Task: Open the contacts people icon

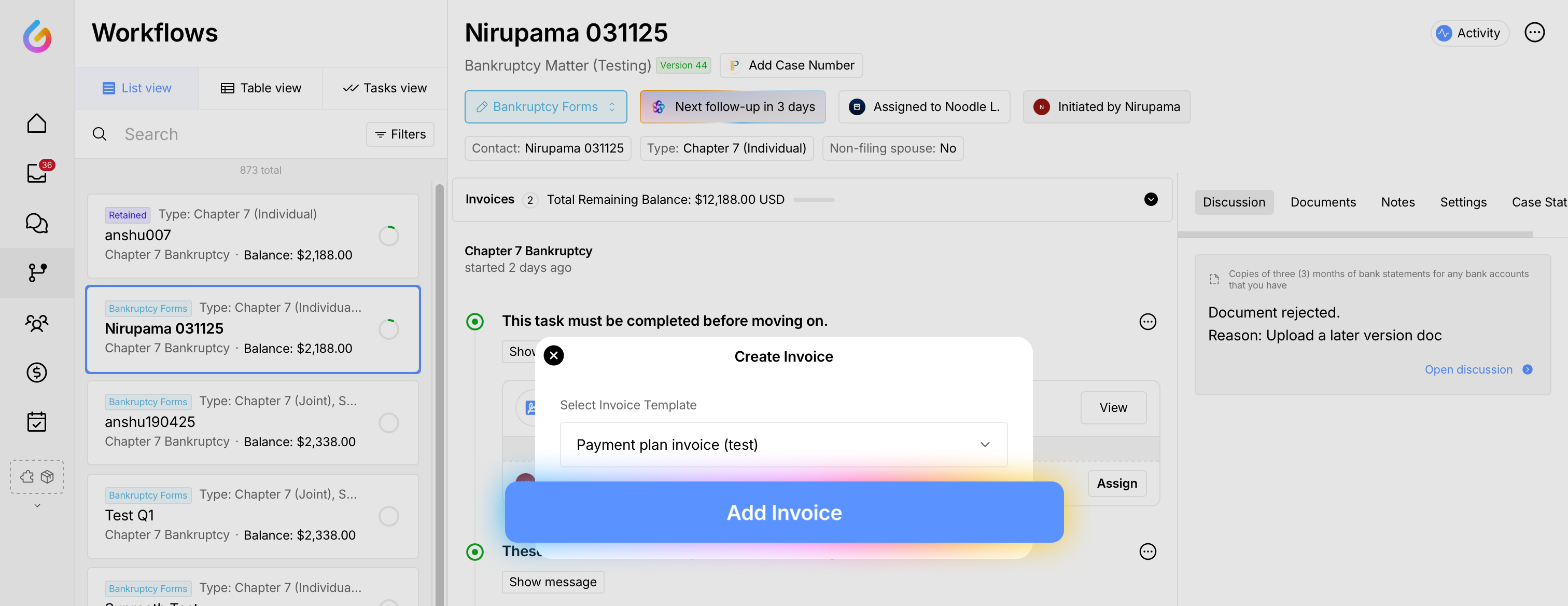Action: [x=36, y=322]
